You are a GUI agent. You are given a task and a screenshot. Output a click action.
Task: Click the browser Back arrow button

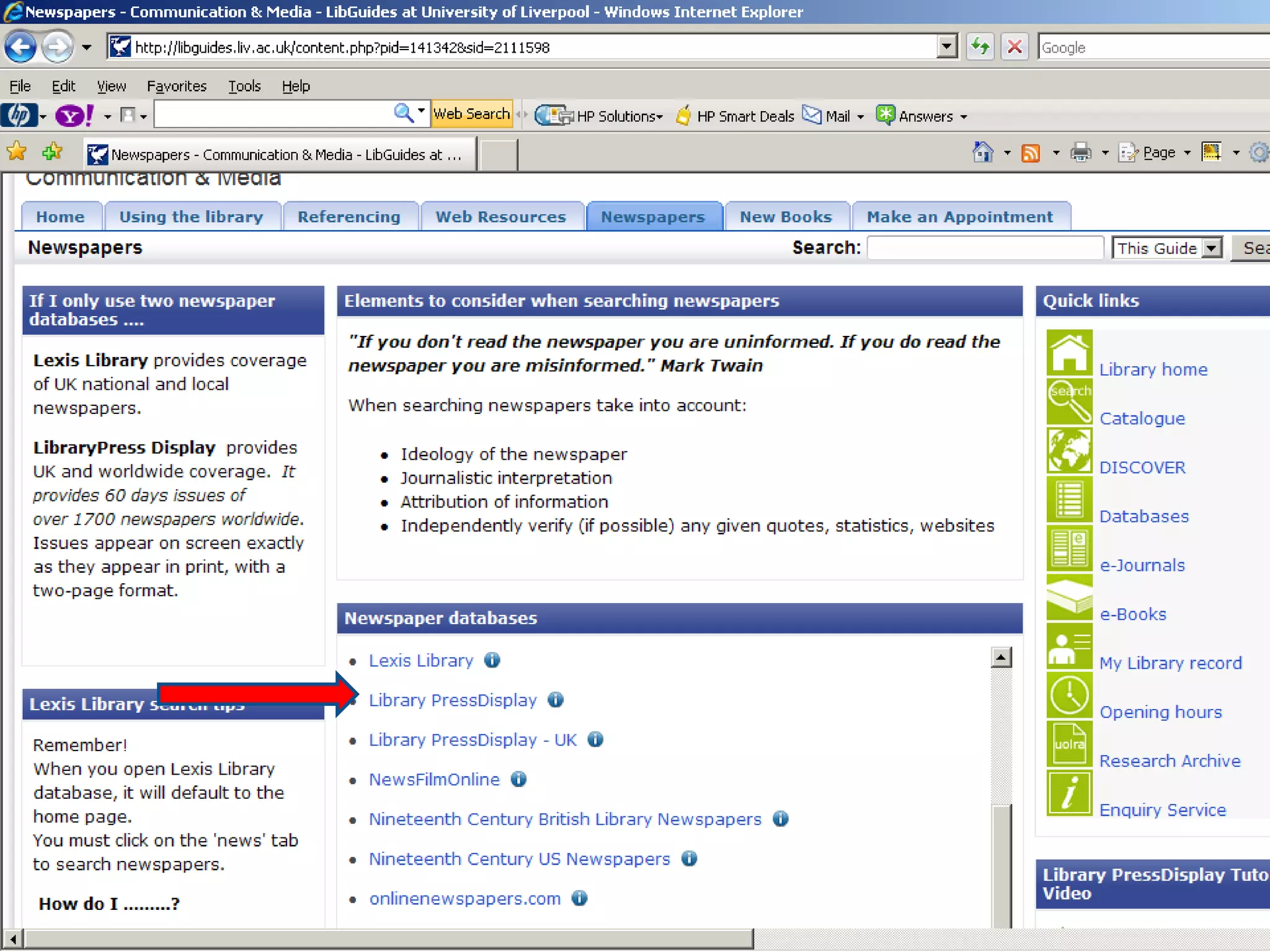[20, 47]
